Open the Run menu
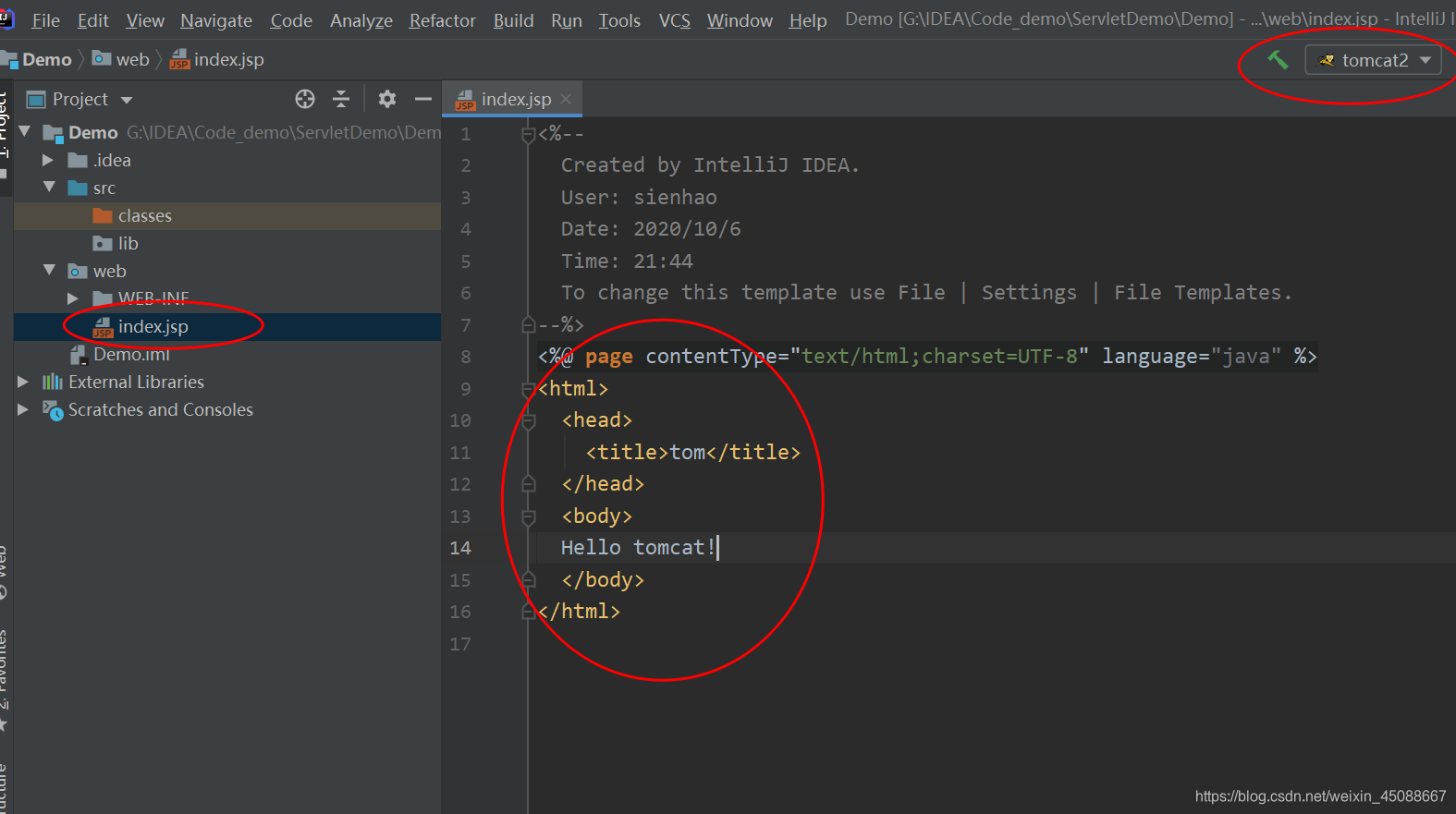This screenshot has height=814, width=1456. pos(567,20)
